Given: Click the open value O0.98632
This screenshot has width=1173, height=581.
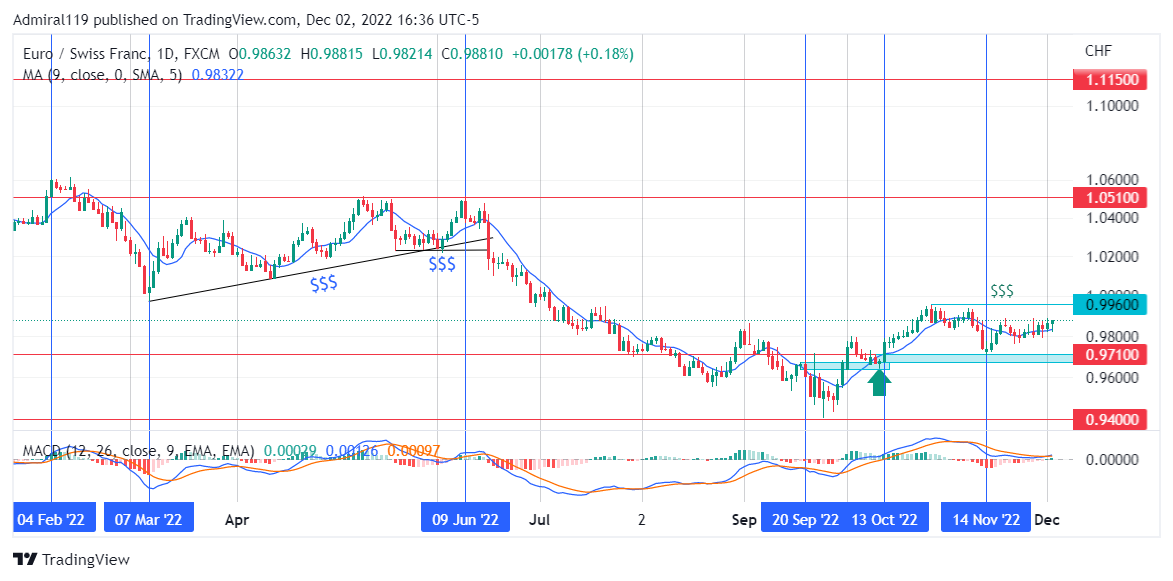Looking at the screenshot, I should pyautogui.click(x=260, y=54).
